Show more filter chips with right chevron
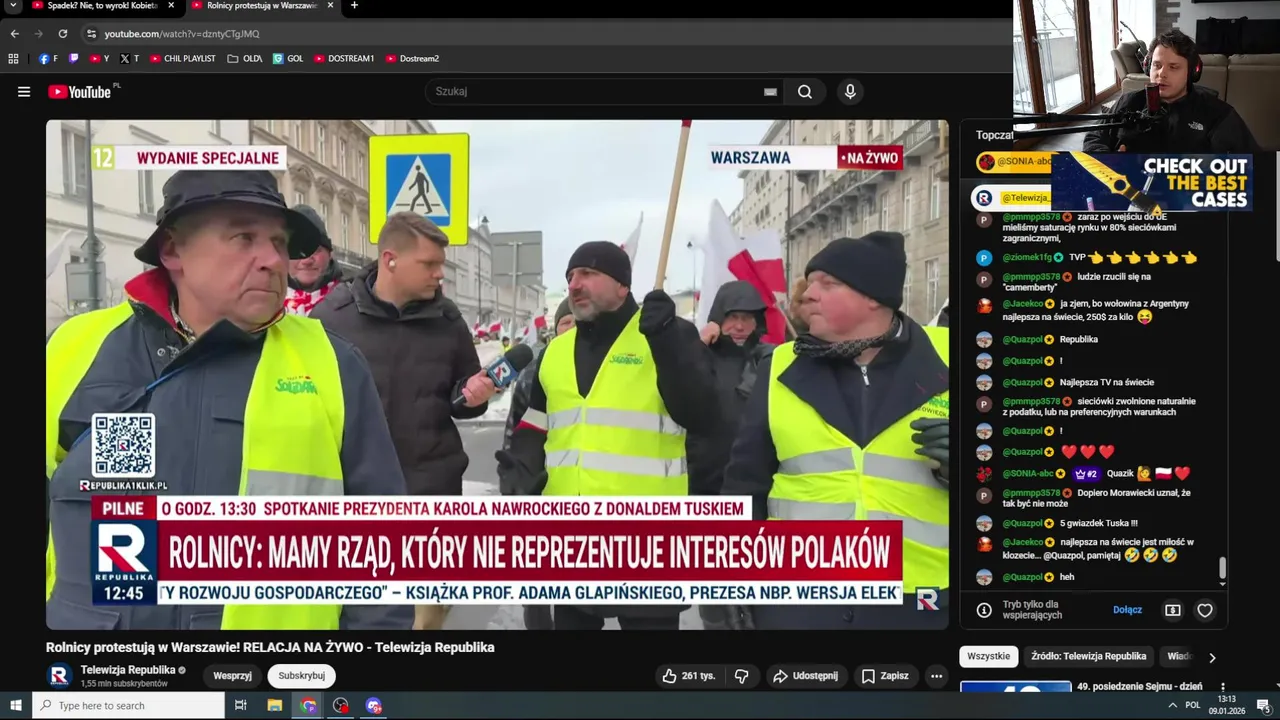Image resolution: width=1280 pixels, height=720 pixels. (1212, 657)
